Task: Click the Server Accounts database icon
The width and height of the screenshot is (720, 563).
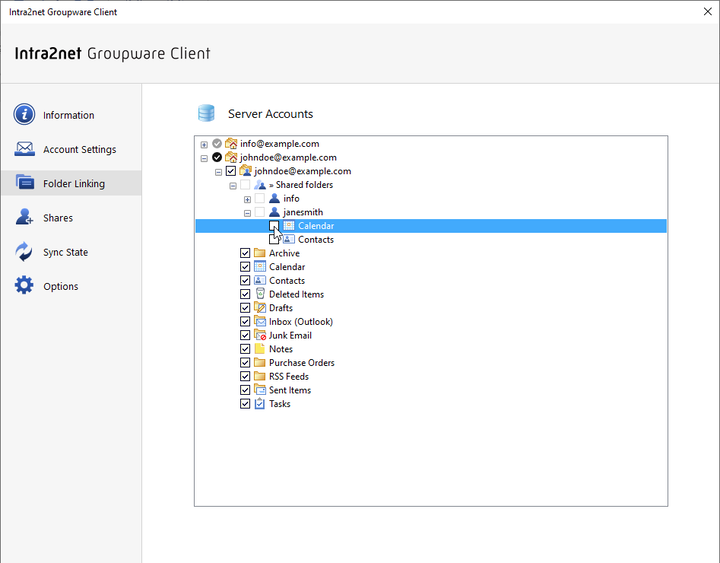Action: pos(206,113)
